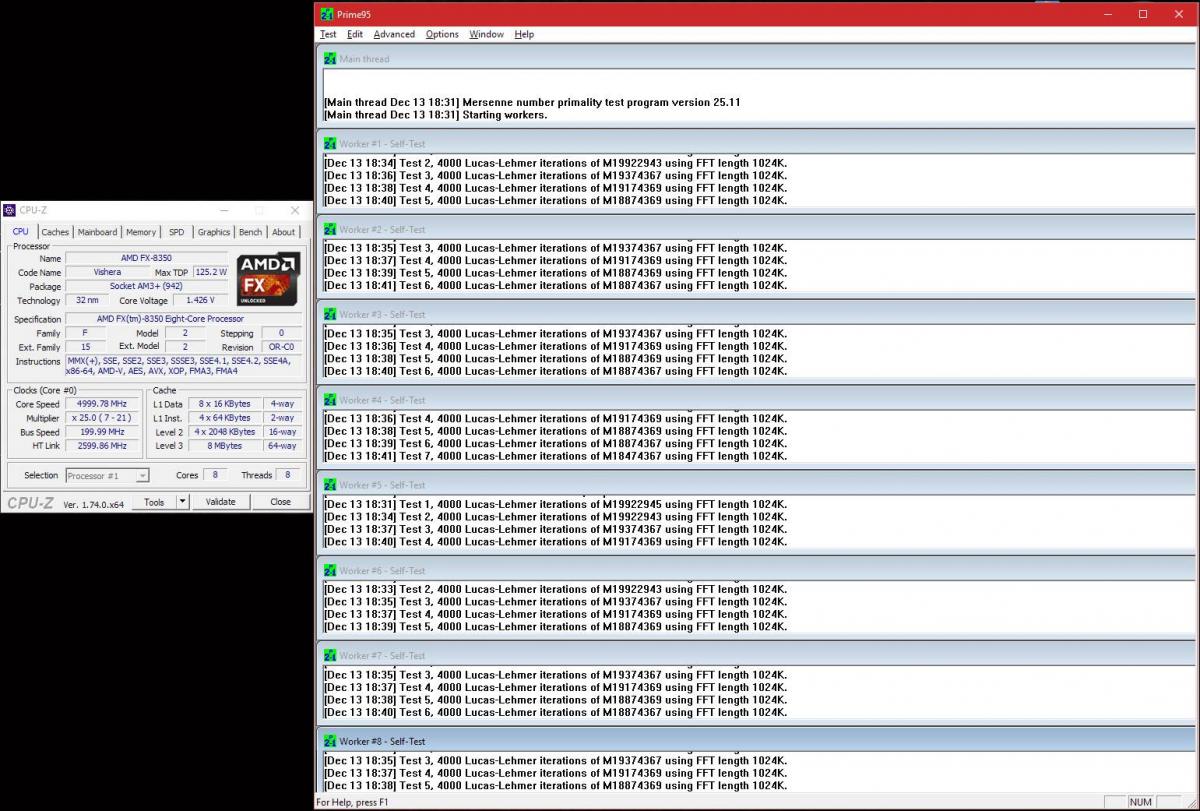Click the CPU-Z title bar icon
The image size is (1200, 811).
coord(10,210)
